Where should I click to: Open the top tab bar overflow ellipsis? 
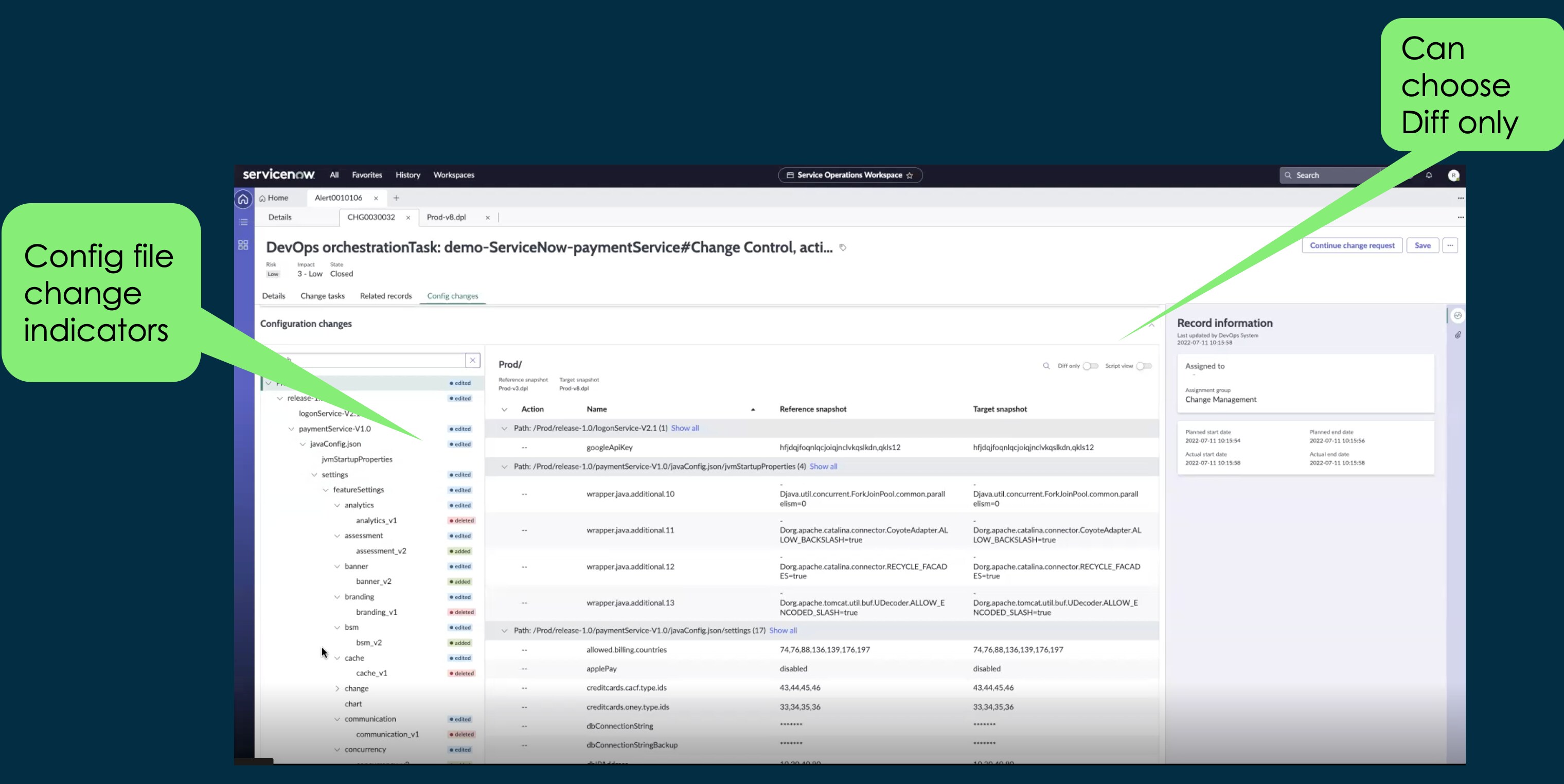(x=1460, y=198)
